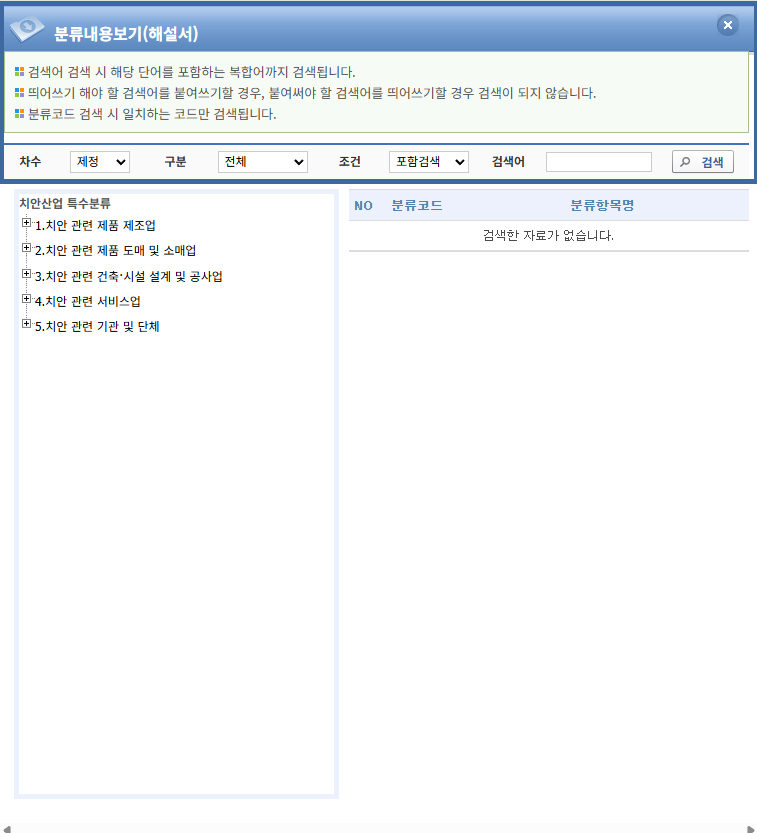Click the 분류코드 column header
757x833 pixels.
[x=417, y=205]
